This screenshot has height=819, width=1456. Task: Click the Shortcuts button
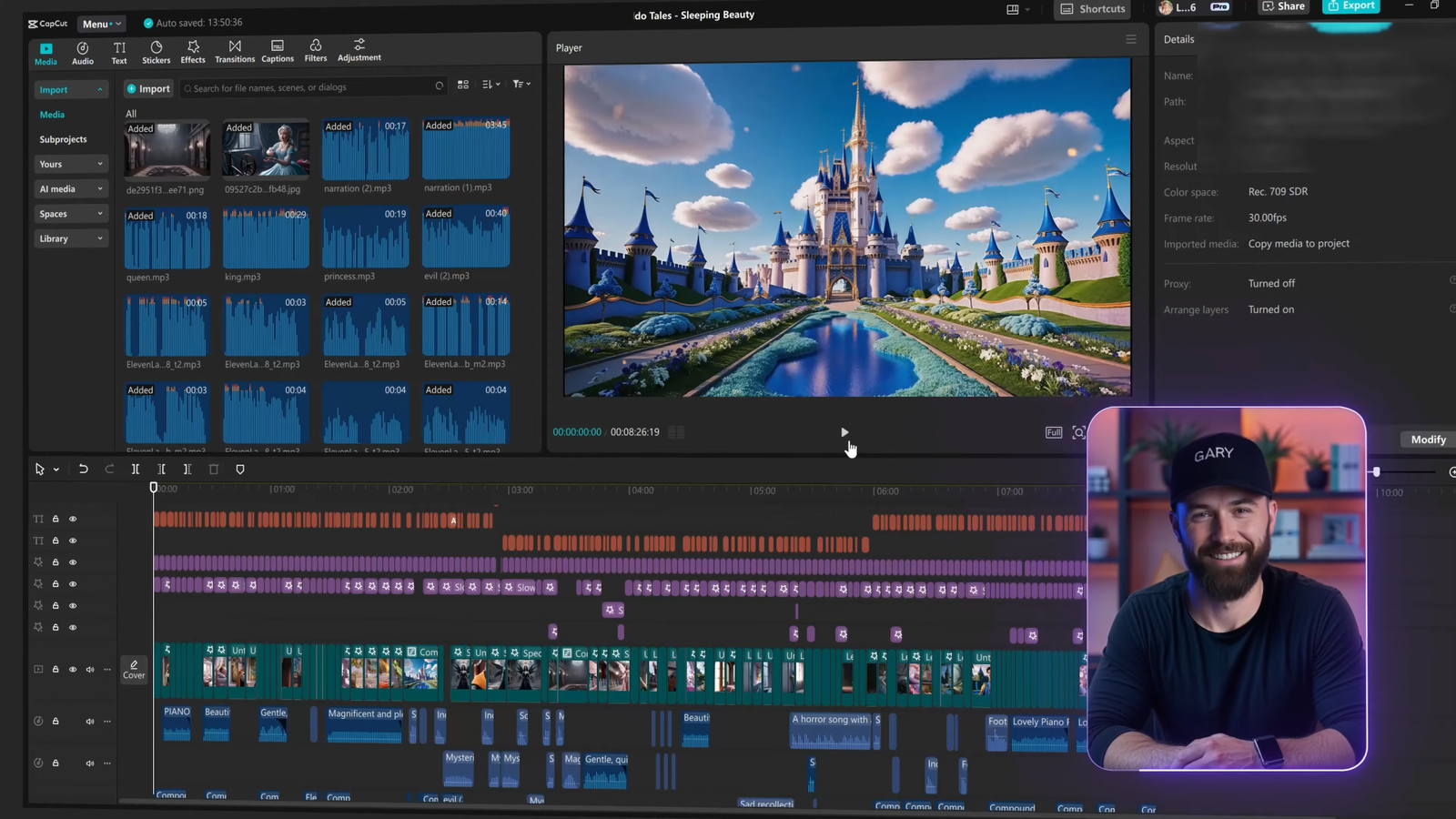[x=1093, y=9]
